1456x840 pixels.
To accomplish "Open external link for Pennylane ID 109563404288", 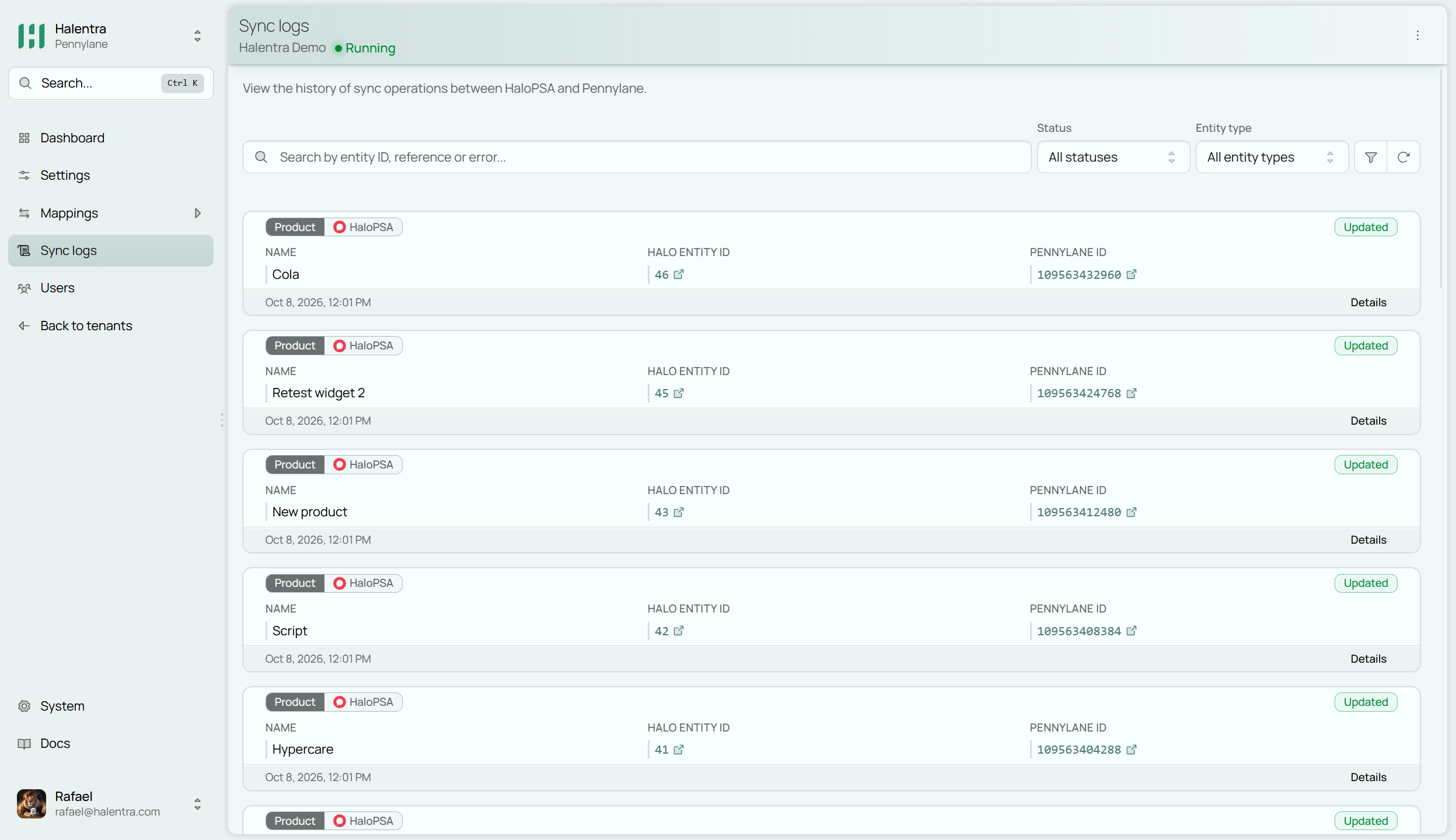I will (1132, 750).
